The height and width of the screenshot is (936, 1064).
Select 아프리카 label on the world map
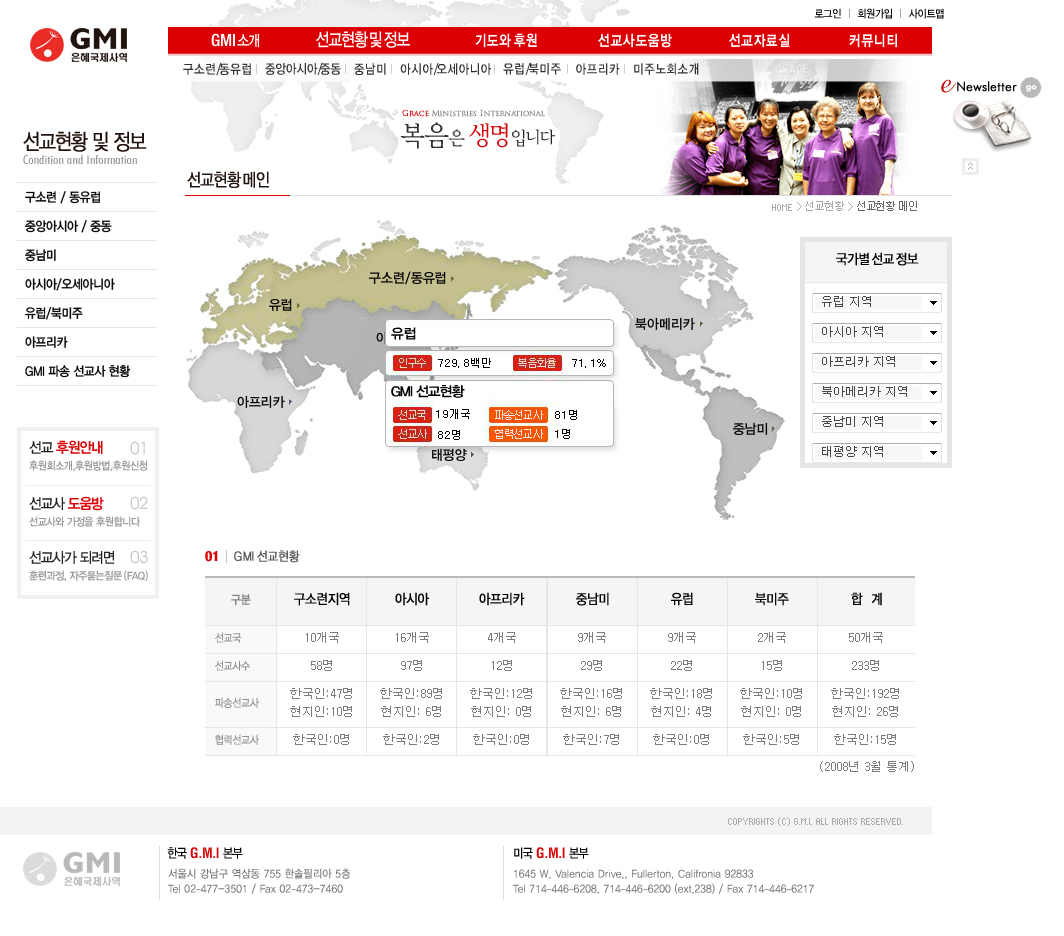pos(264,402)
